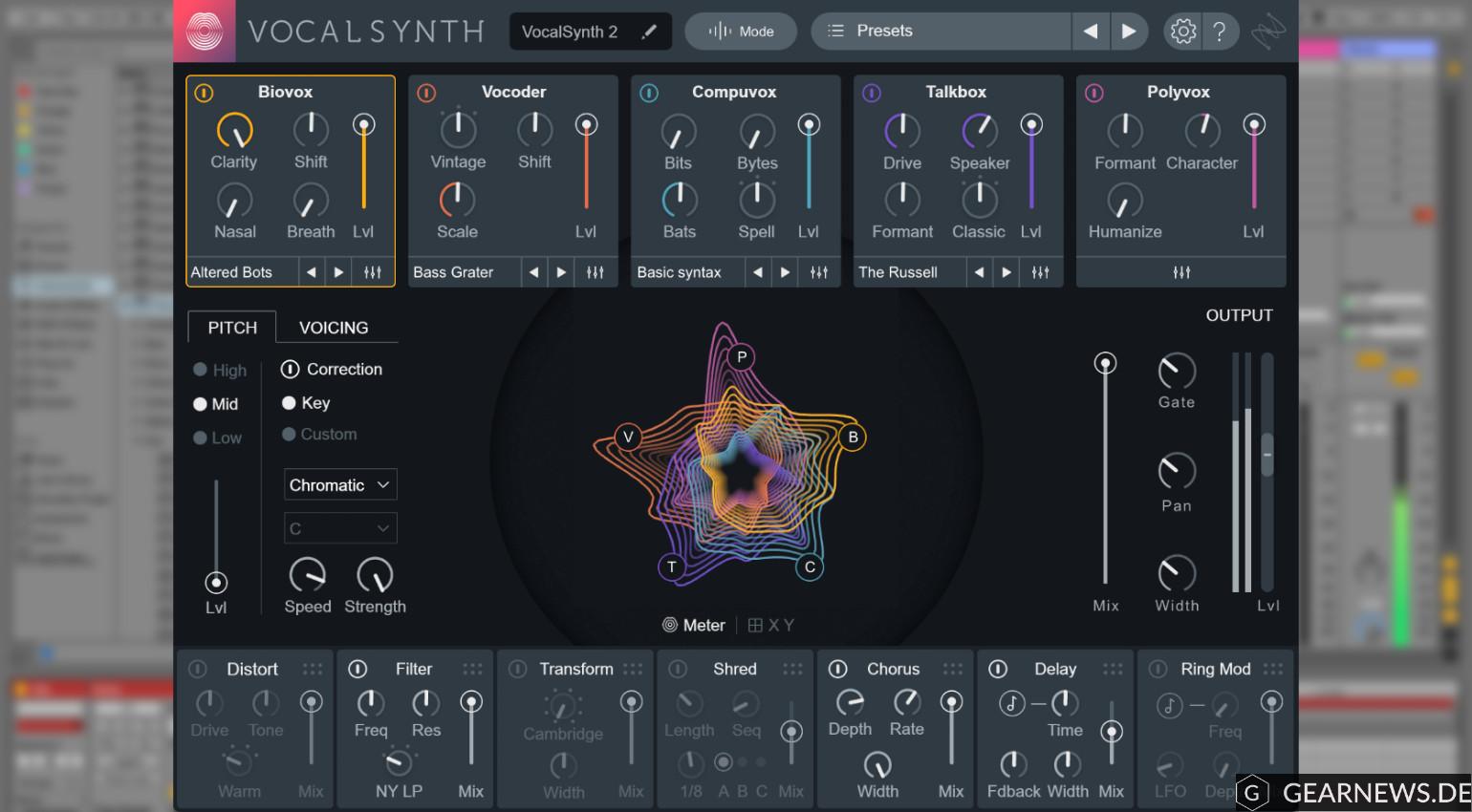Toggle the Delay effect power button
Viewport: 1472px width, 812px height.
[998, 669]
